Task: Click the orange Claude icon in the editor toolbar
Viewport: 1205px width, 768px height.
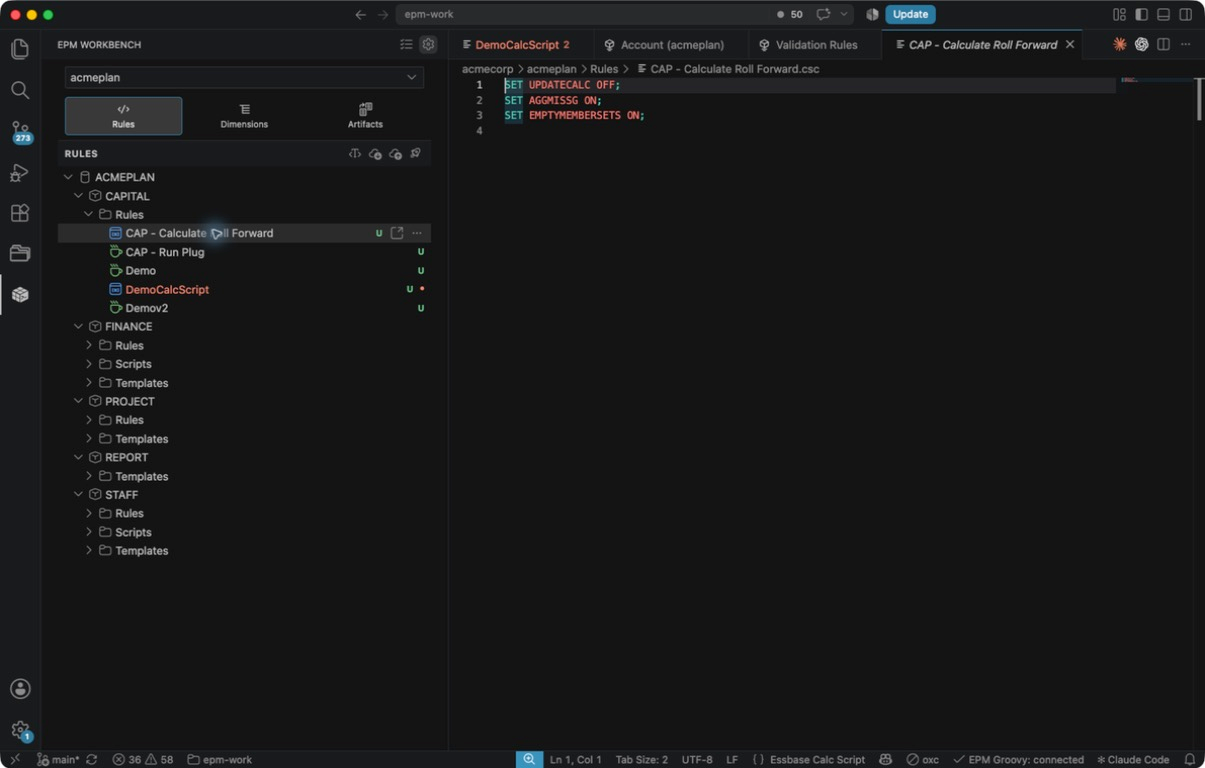Action: [1119, 45]
